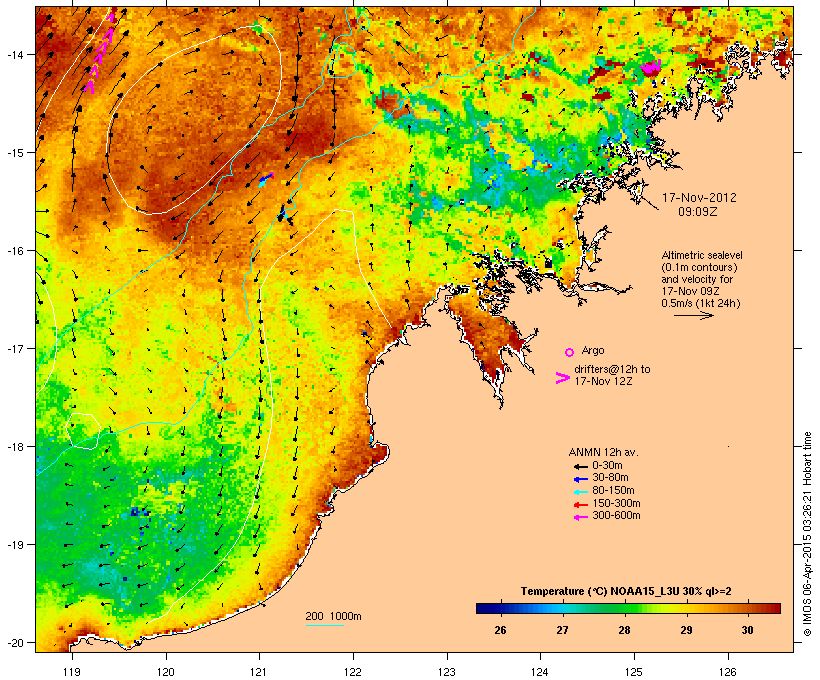Screen dimensions: 820x680
Task: Click the longitude label 119
Action: 72,672
